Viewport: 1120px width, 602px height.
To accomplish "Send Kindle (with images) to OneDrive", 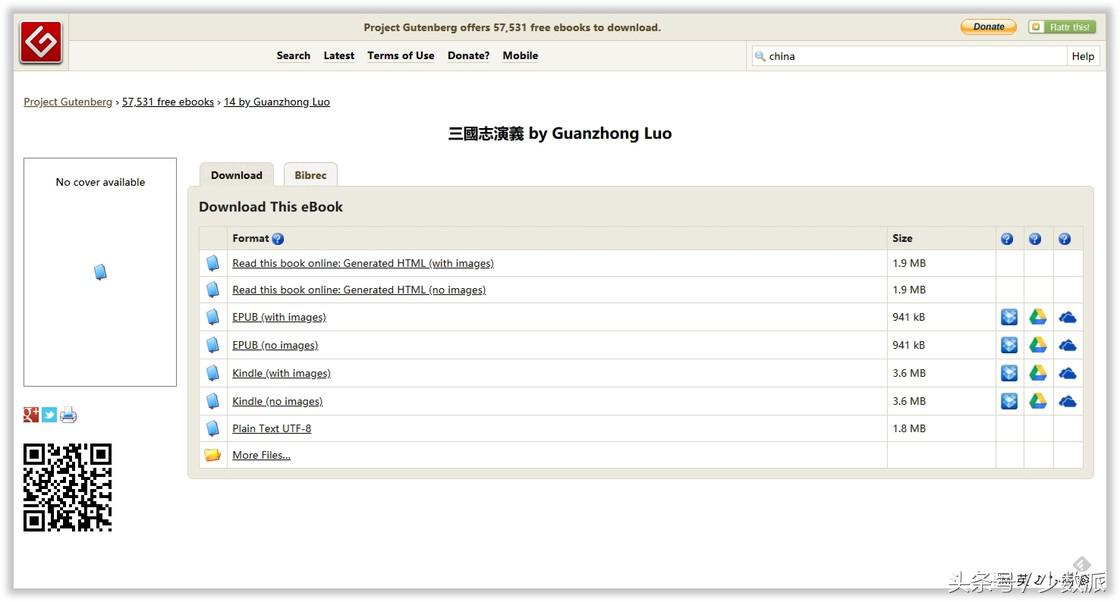I will 1067,373.
